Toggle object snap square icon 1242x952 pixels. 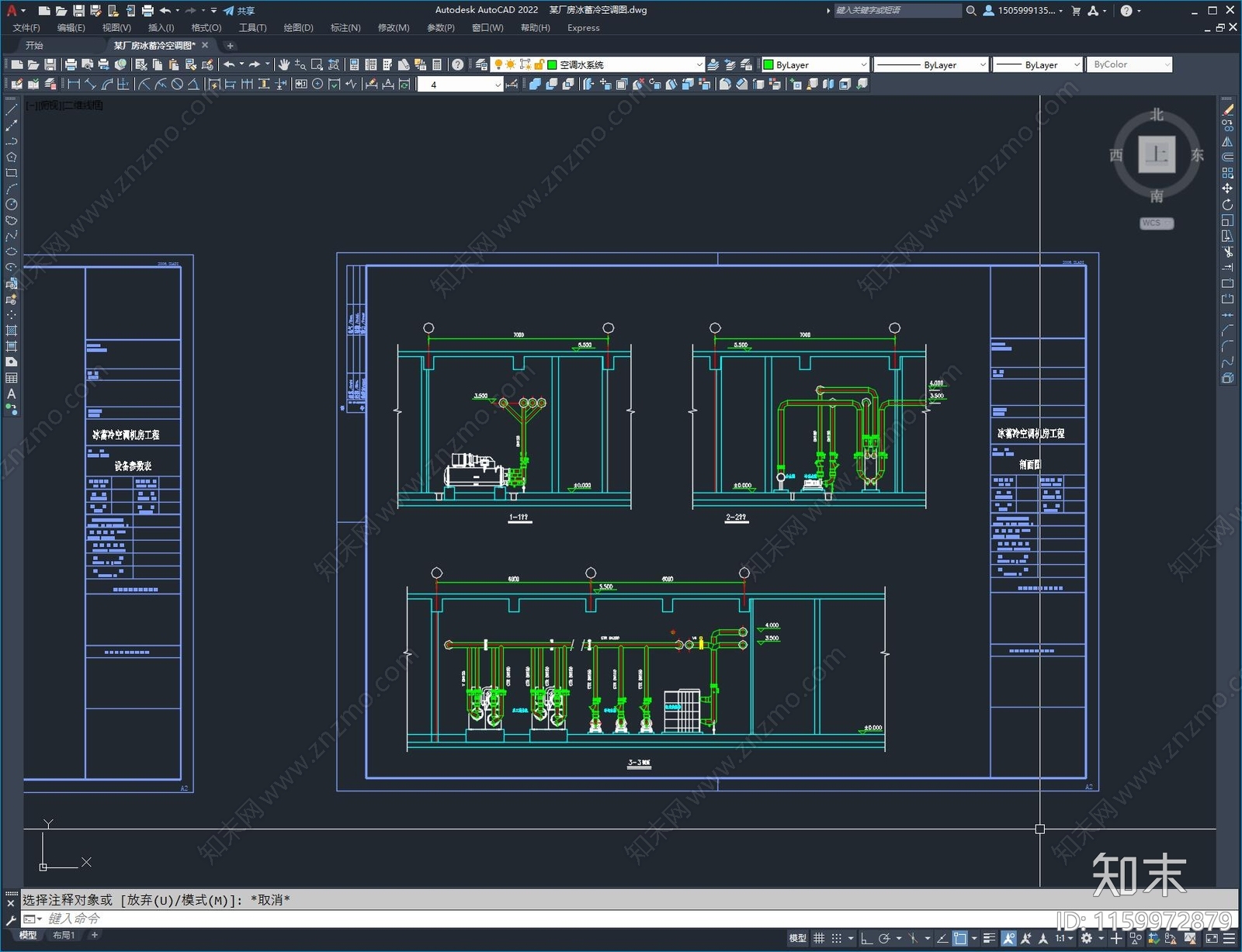point(960,938)
